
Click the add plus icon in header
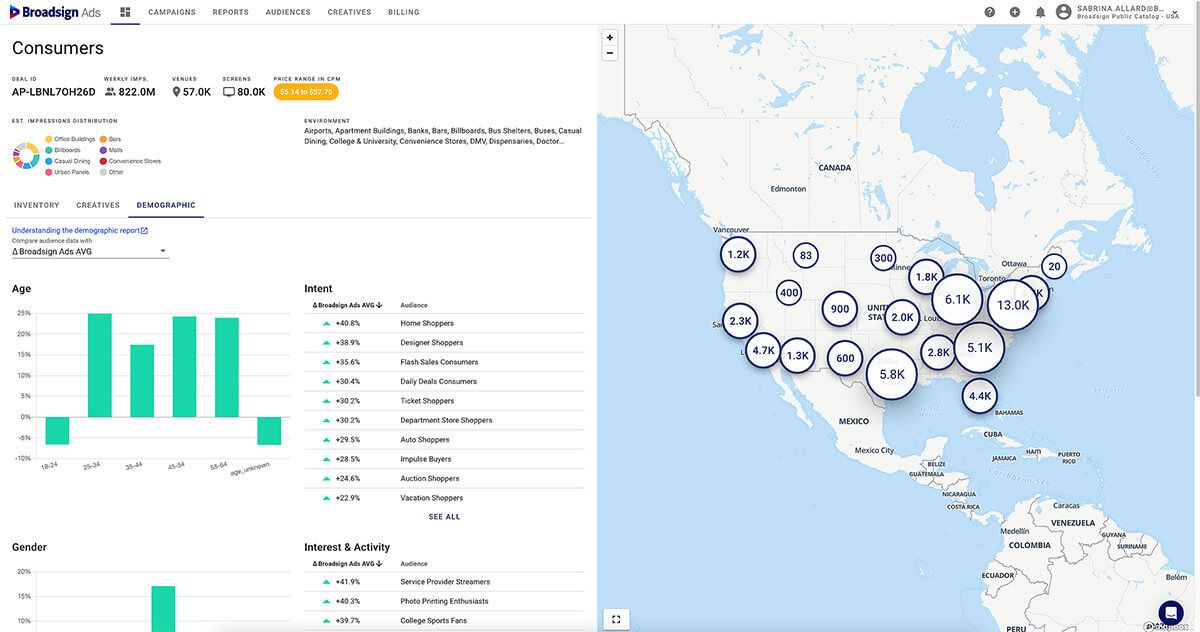(x=1015, y=12)
